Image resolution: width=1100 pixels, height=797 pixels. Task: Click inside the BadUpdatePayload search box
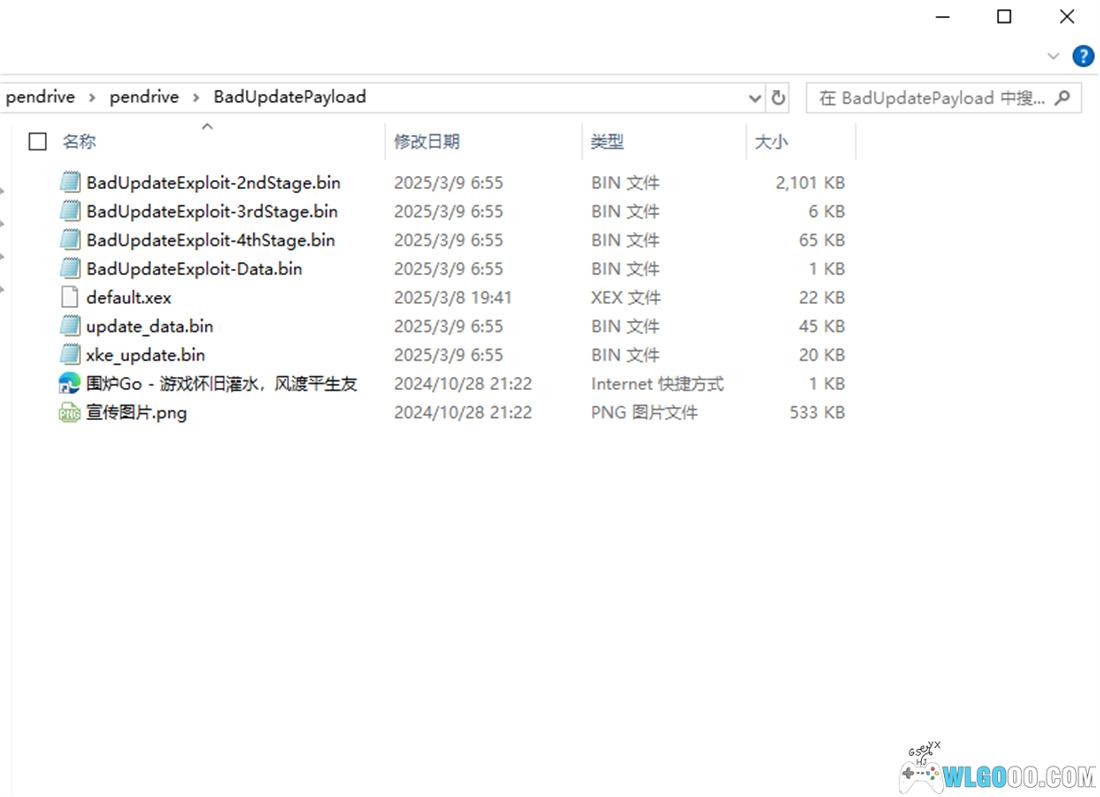(x=930, y=98)
